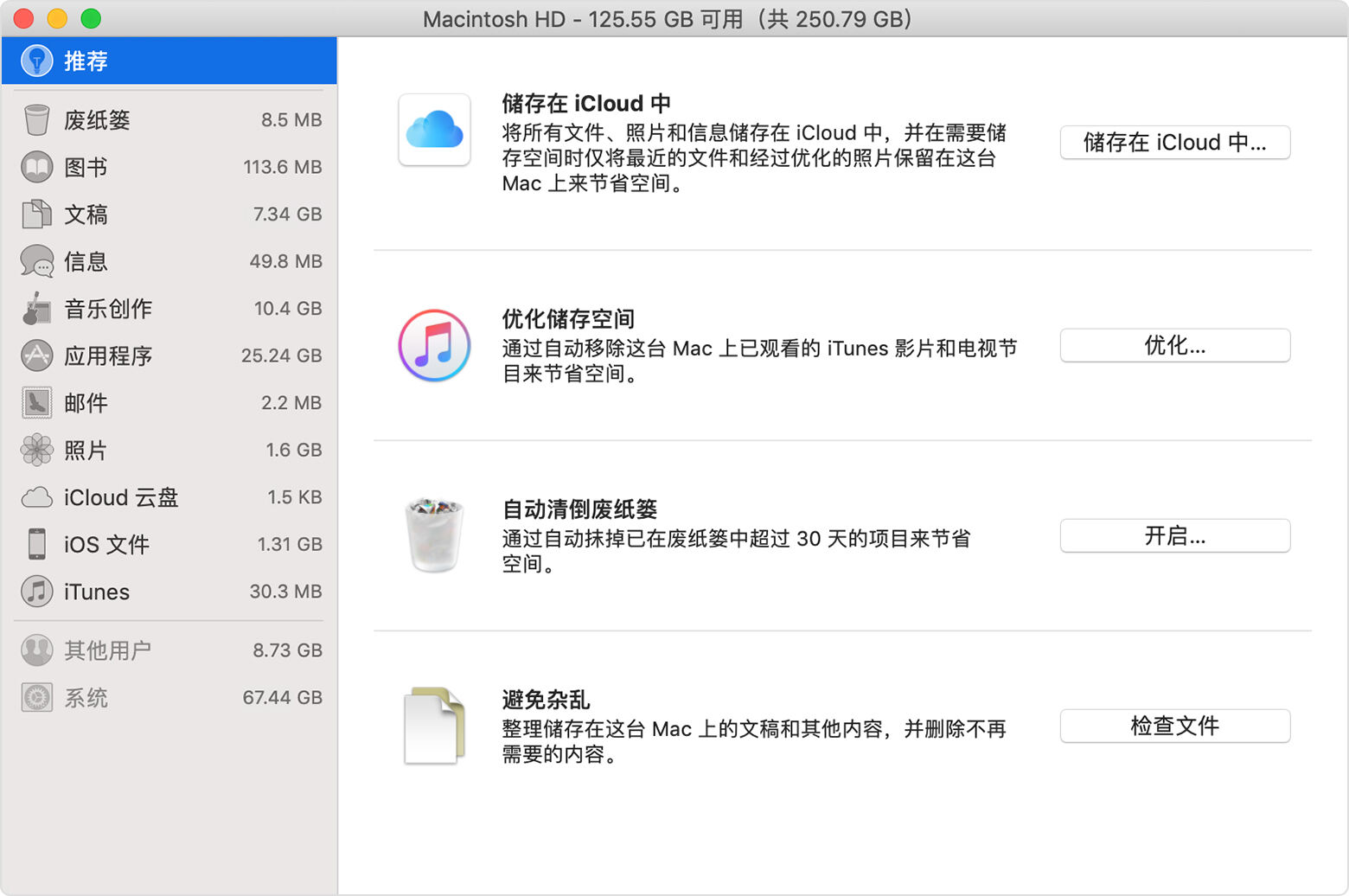Click the Macintosh HD window title
The height and width of the screenshot is (896, 1349).
[x=668, y=19]
